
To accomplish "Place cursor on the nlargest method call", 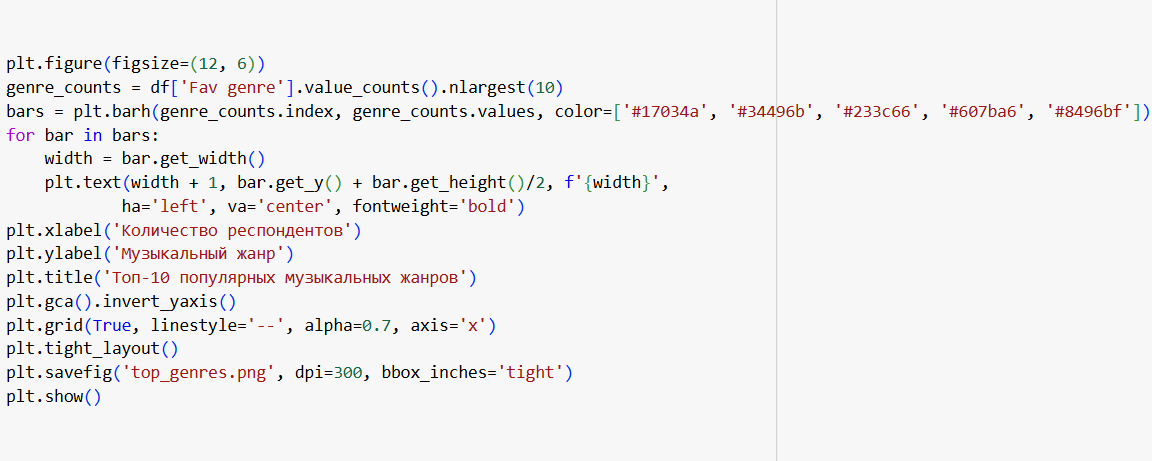I will pyautogui.click(x=484, y=87).
